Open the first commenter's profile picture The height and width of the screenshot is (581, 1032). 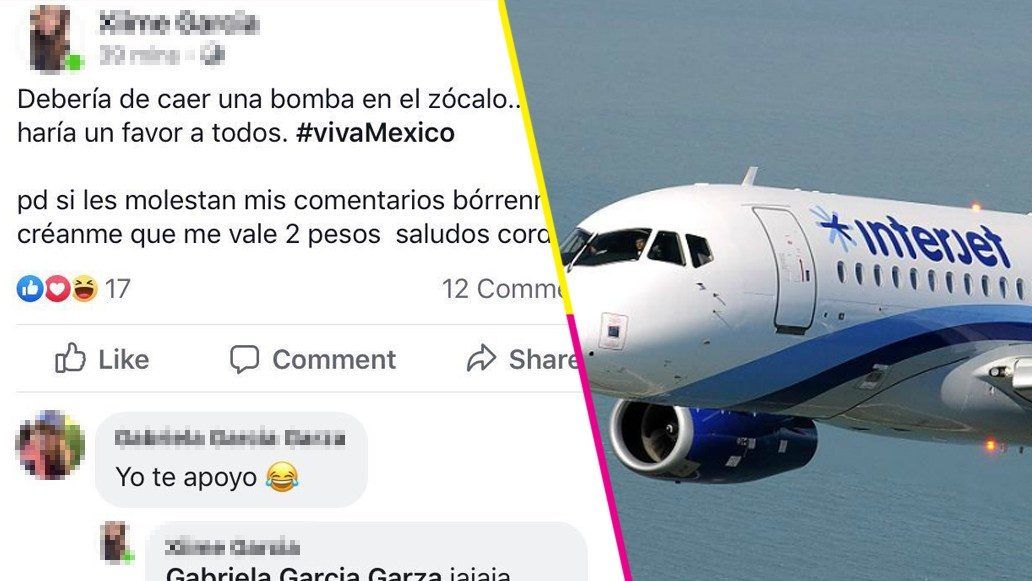[51, 445]
